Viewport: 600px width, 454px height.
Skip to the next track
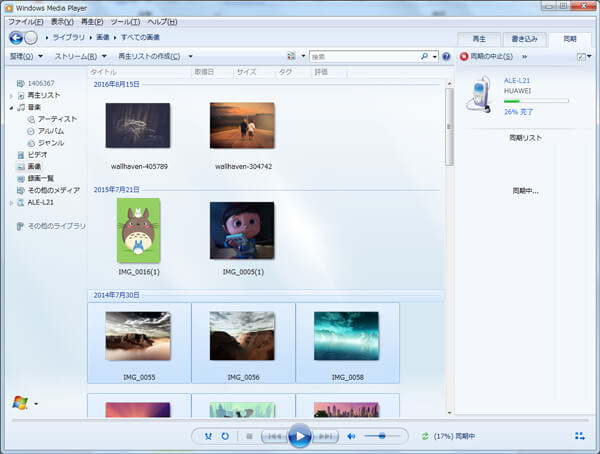325,436
